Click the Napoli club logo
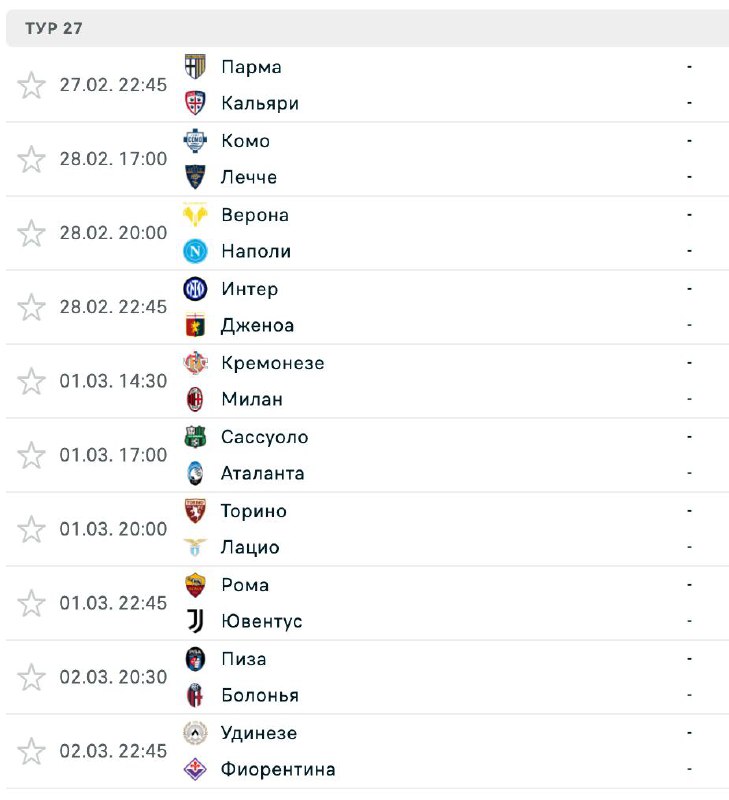Viewport: 729px width, 800px height. pos(195,251)
